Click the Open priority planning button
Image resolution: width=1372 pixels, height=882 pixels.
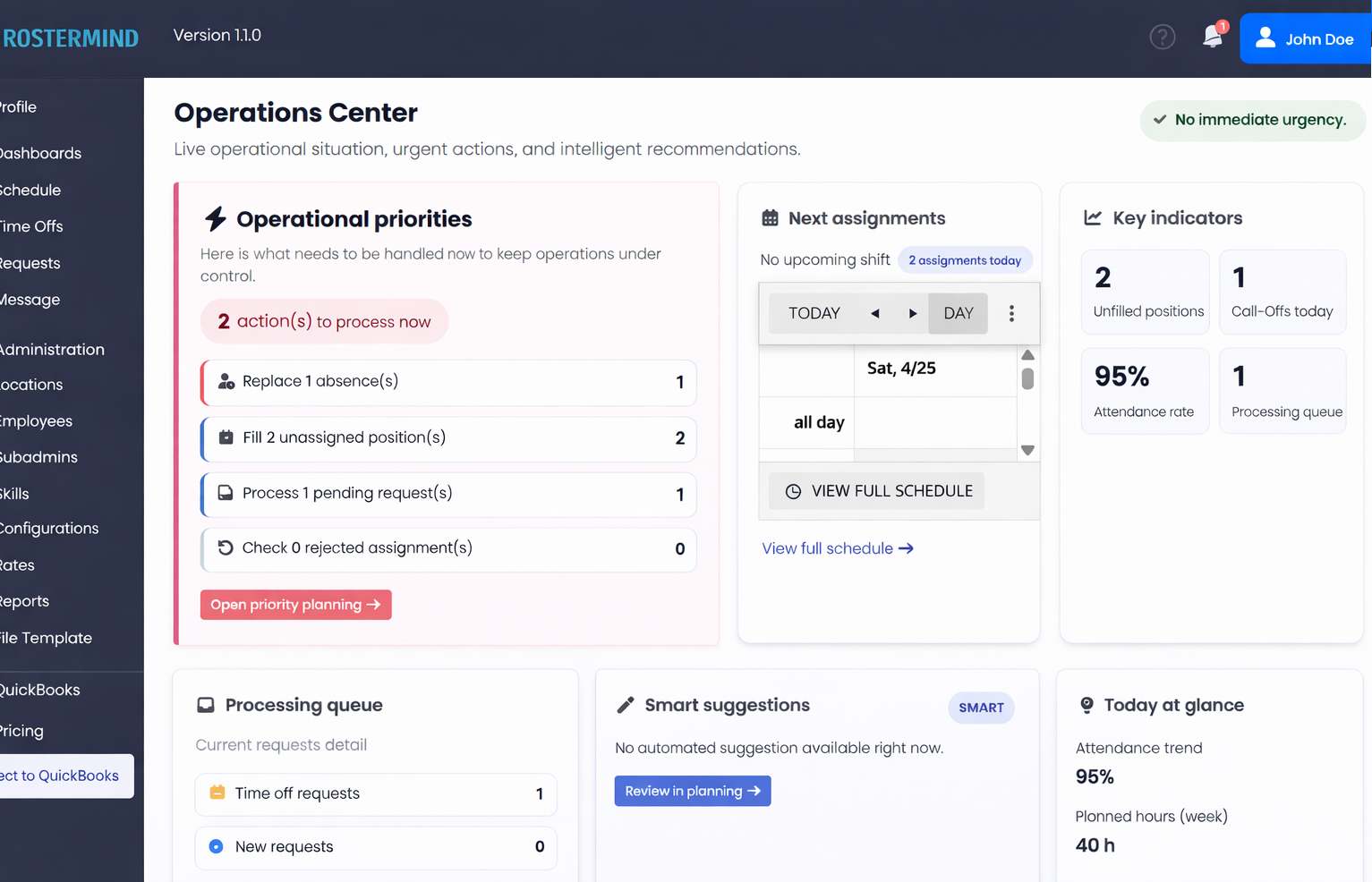(295, 605)
